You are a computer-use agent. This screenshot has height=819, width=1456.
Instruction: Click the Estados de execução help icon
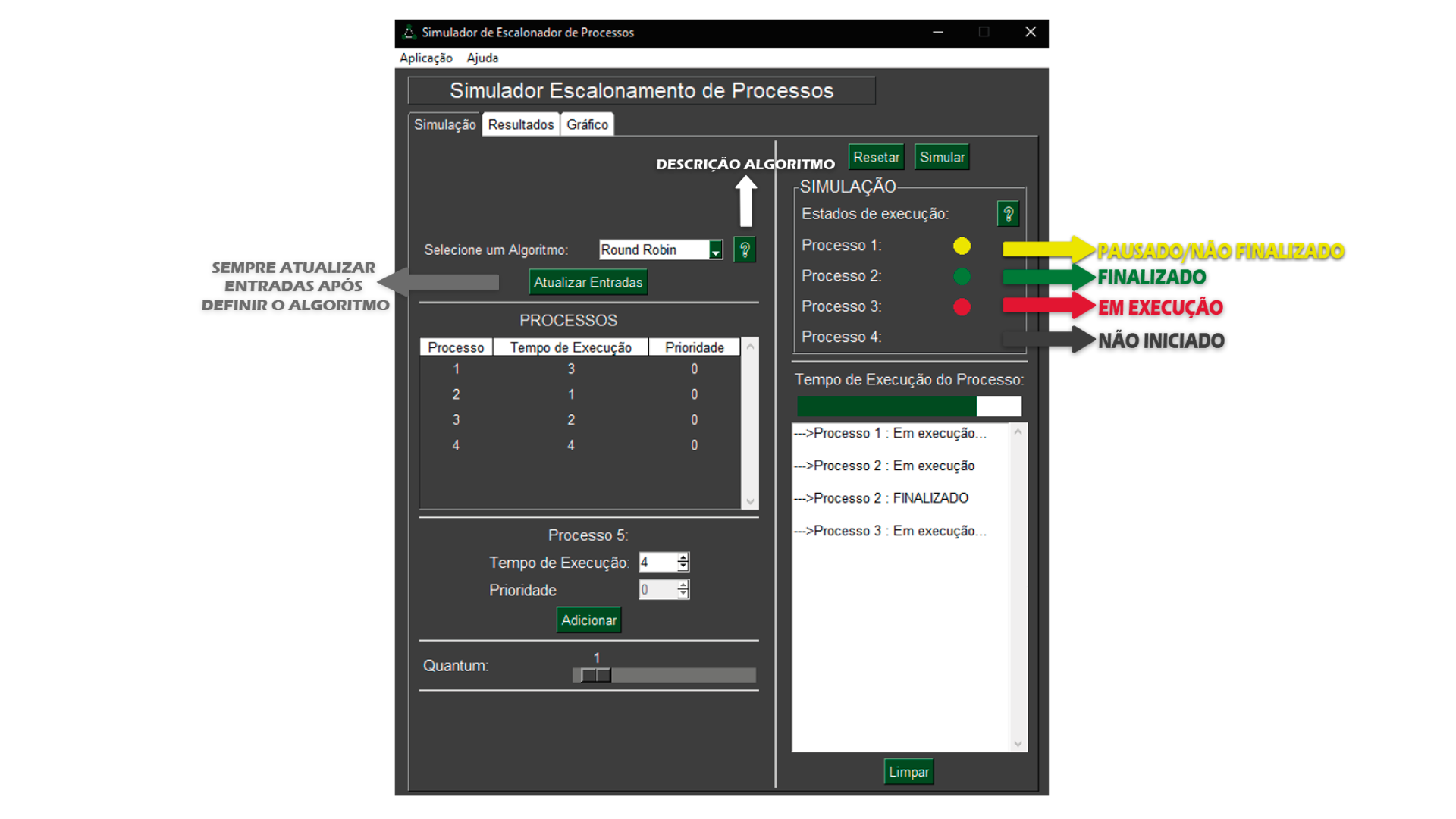click(1008, 213)
